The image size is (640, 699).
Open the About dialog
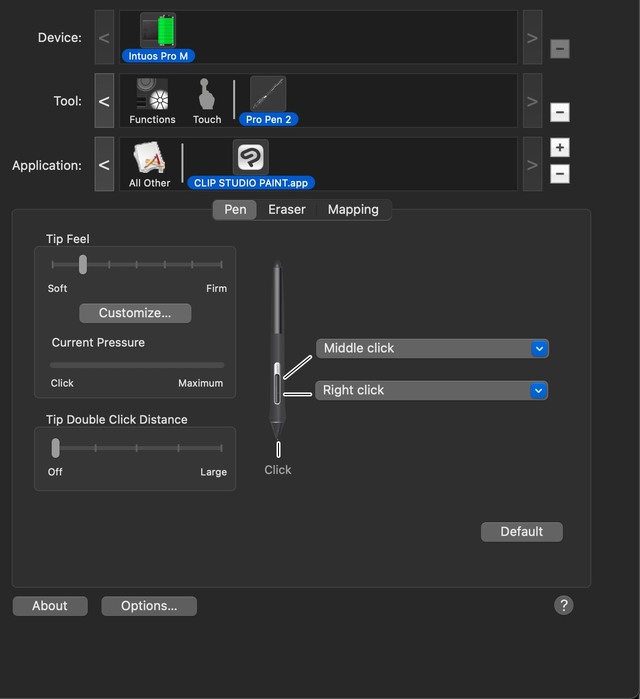50,606
